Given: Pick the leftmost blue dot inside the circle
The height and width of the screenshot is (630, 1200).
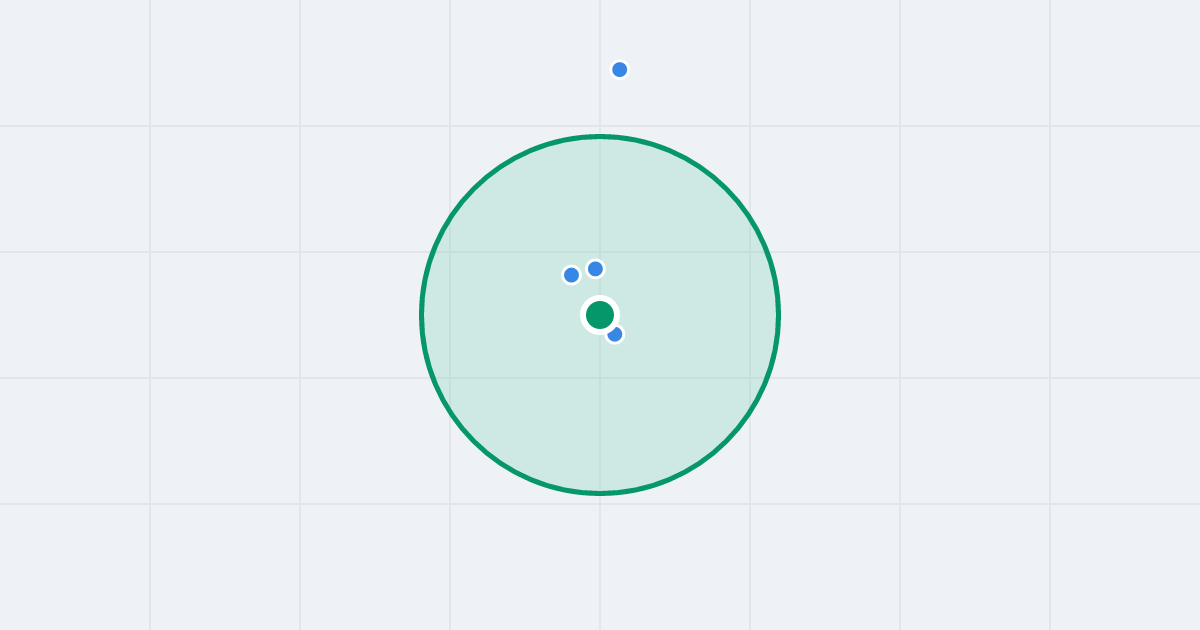Looking at the screenshot, I should click(x=571, y=275).
